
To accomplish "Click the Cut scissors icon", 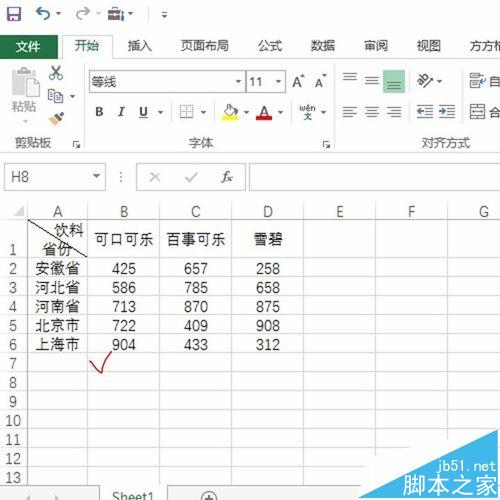I will tap(56, 73).
